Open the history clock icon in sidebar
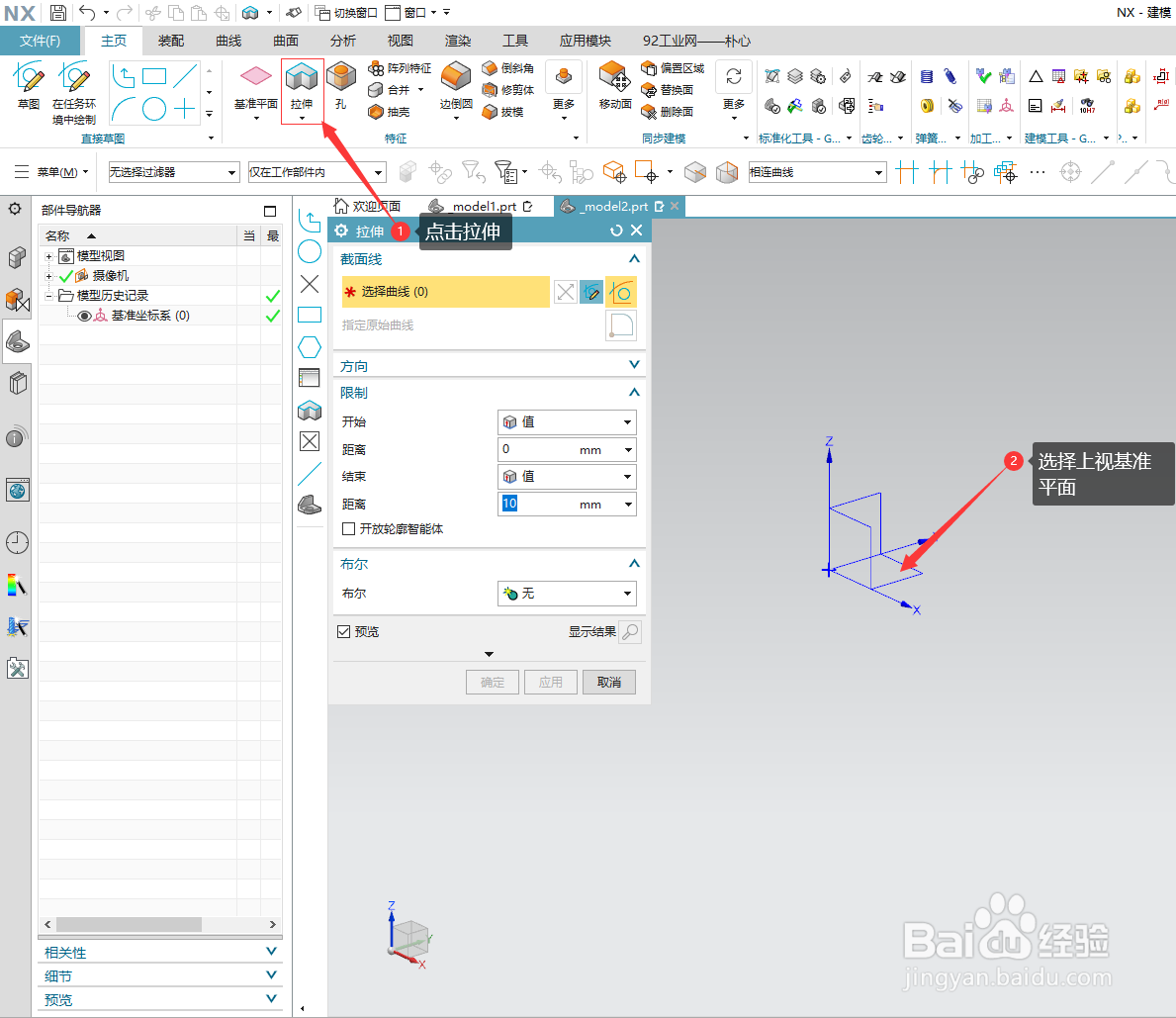Viewport: 1176px width, 1018px height. click(x=17, y=542)
